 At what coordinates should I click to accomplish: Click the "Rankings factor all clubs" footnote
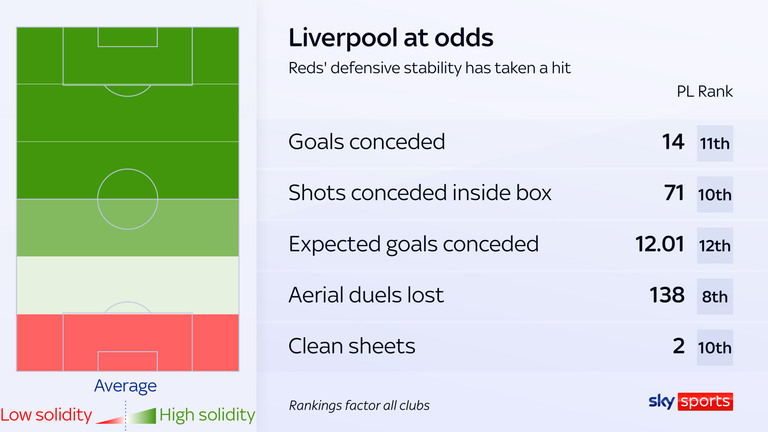[360, 405]
